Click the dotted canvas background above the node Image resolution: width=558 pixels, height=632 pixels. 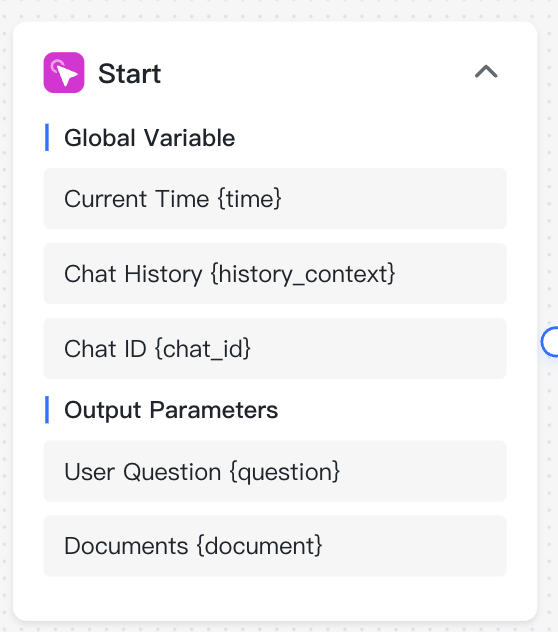(278, 10)
